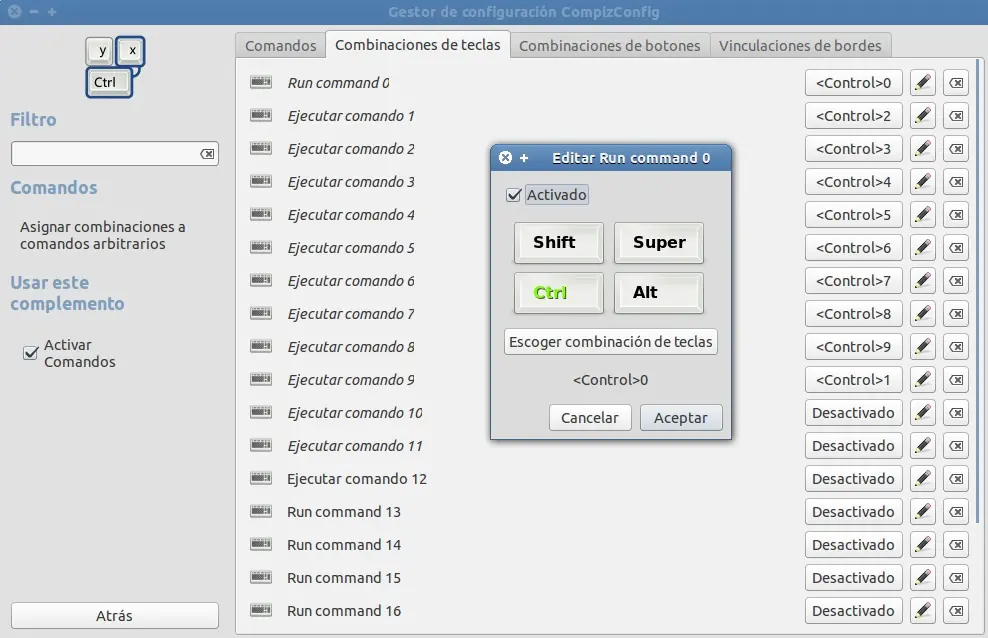This screenshot has width=988, height=638.
Task: Switch to the Comandos tab
Action: (x=280, y=45)
